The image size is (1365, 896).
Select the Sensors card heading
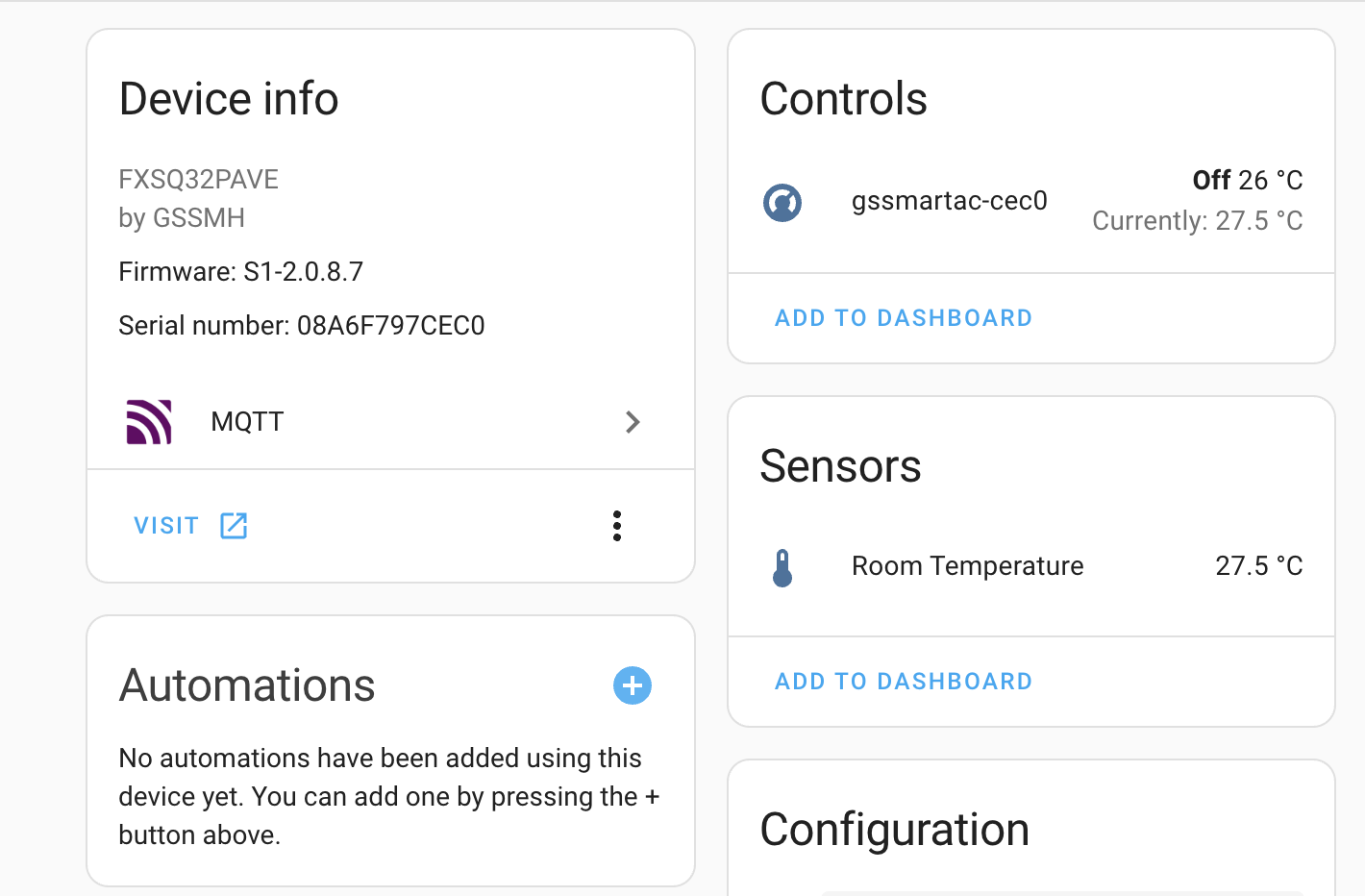[x=840, y=466]
